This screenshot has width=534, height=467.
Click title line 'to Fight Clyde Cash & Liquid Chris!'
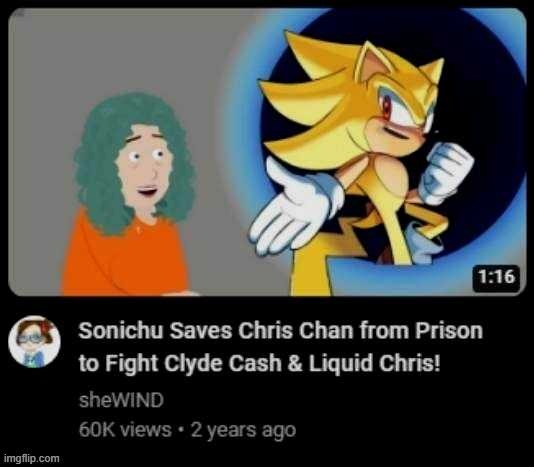coord(260,363)
